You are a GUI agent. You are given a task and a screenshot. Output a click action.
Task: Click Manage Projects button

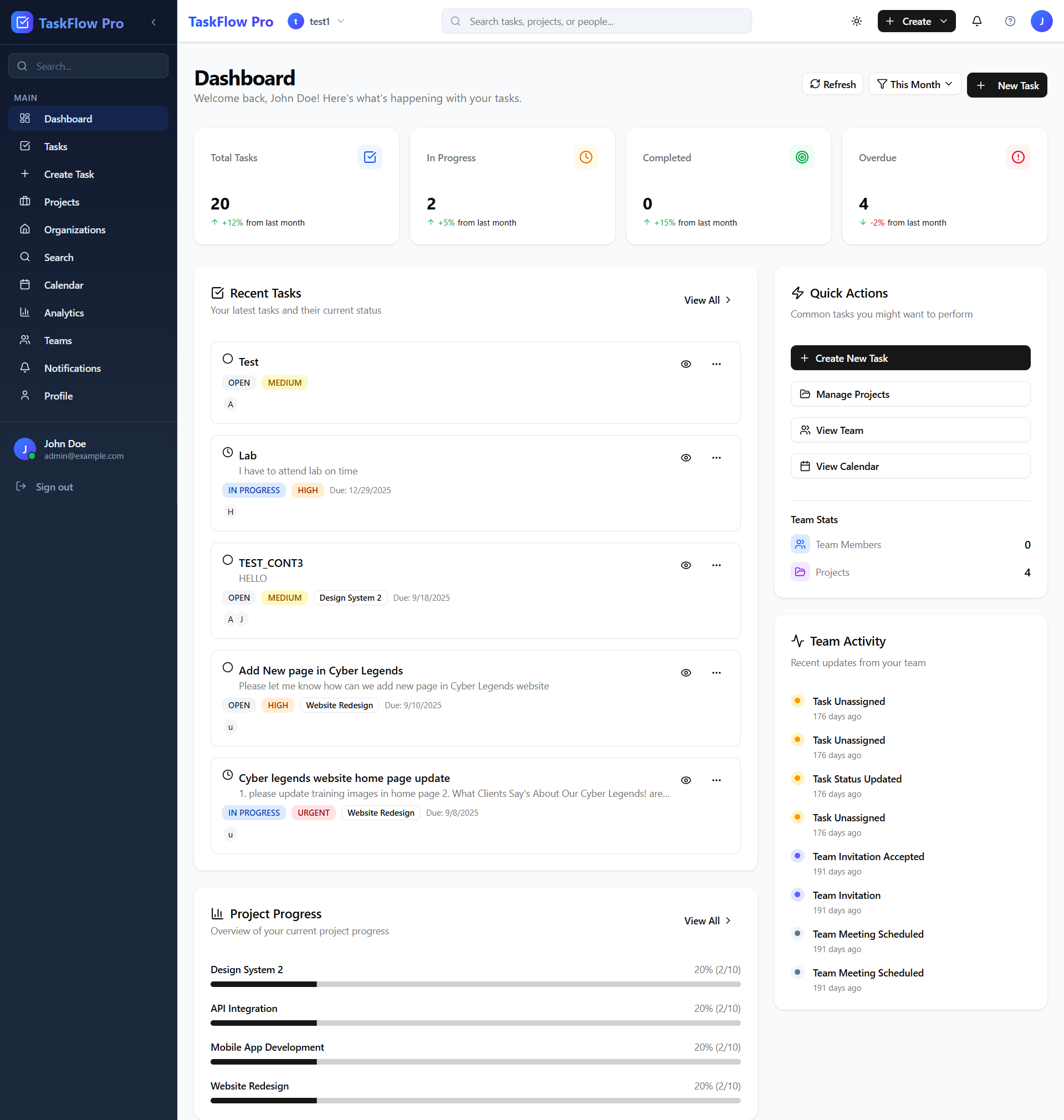pos(910,394)
